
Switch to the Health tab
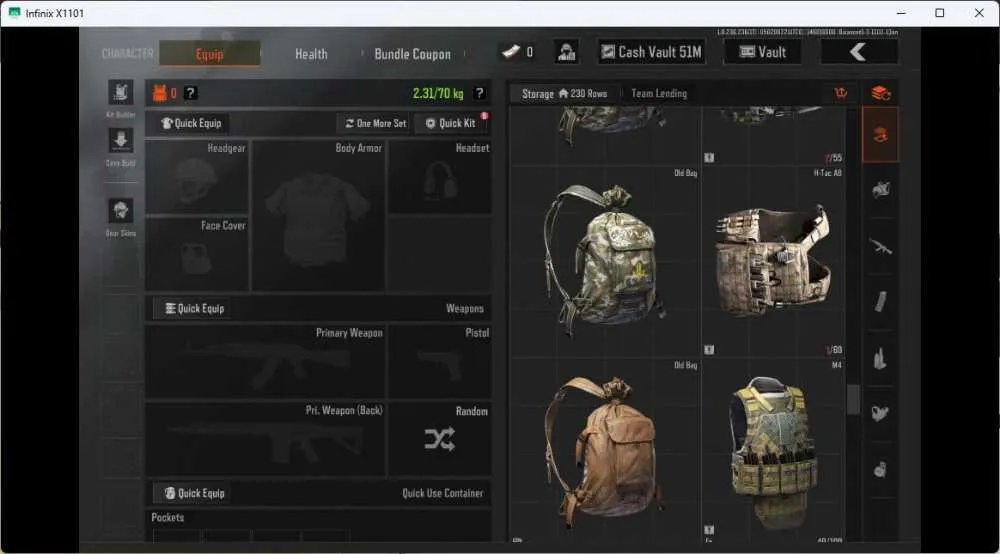tap(311, 54)
